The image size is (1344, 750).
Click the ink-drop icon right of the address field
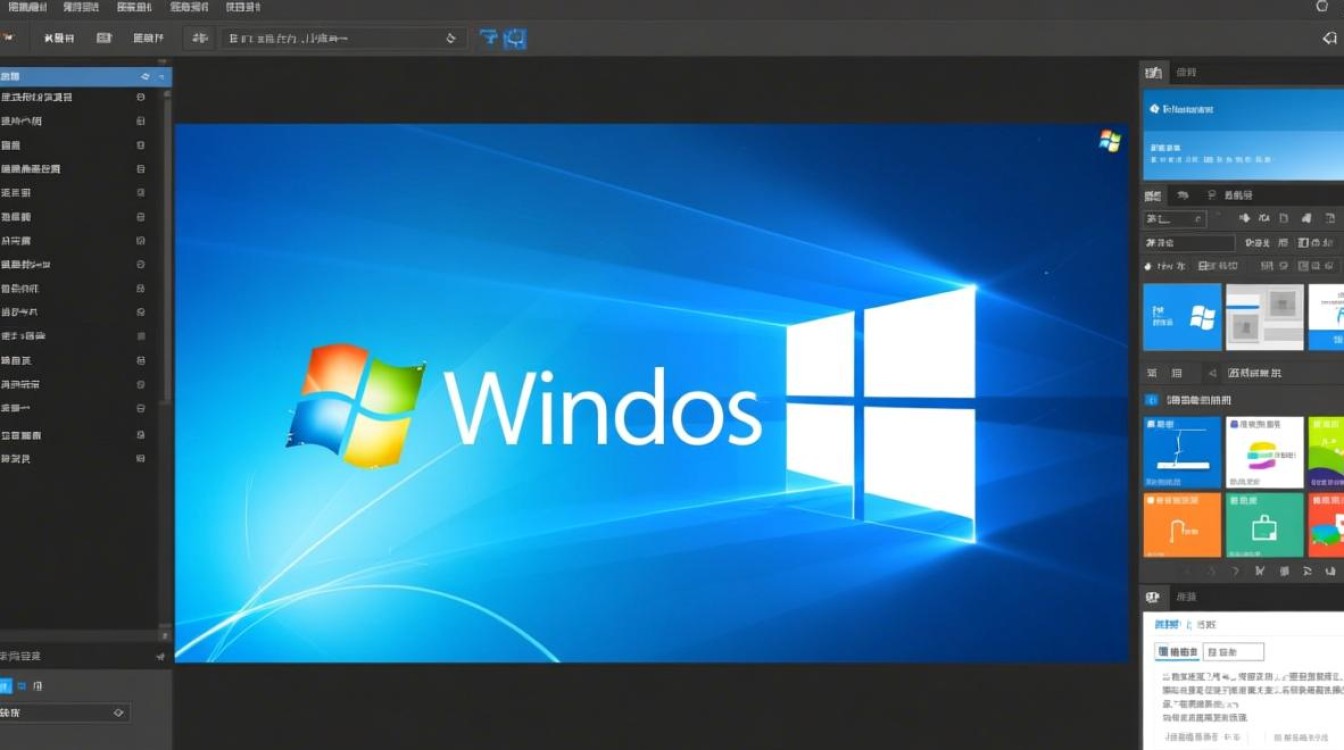(x=451, y=37)
